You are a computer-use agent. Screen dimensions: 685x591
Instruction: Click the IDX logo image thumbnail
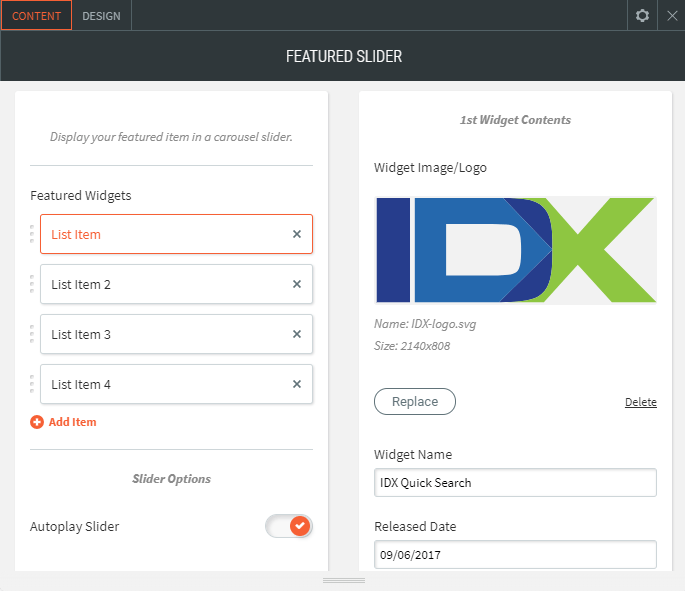515,250
